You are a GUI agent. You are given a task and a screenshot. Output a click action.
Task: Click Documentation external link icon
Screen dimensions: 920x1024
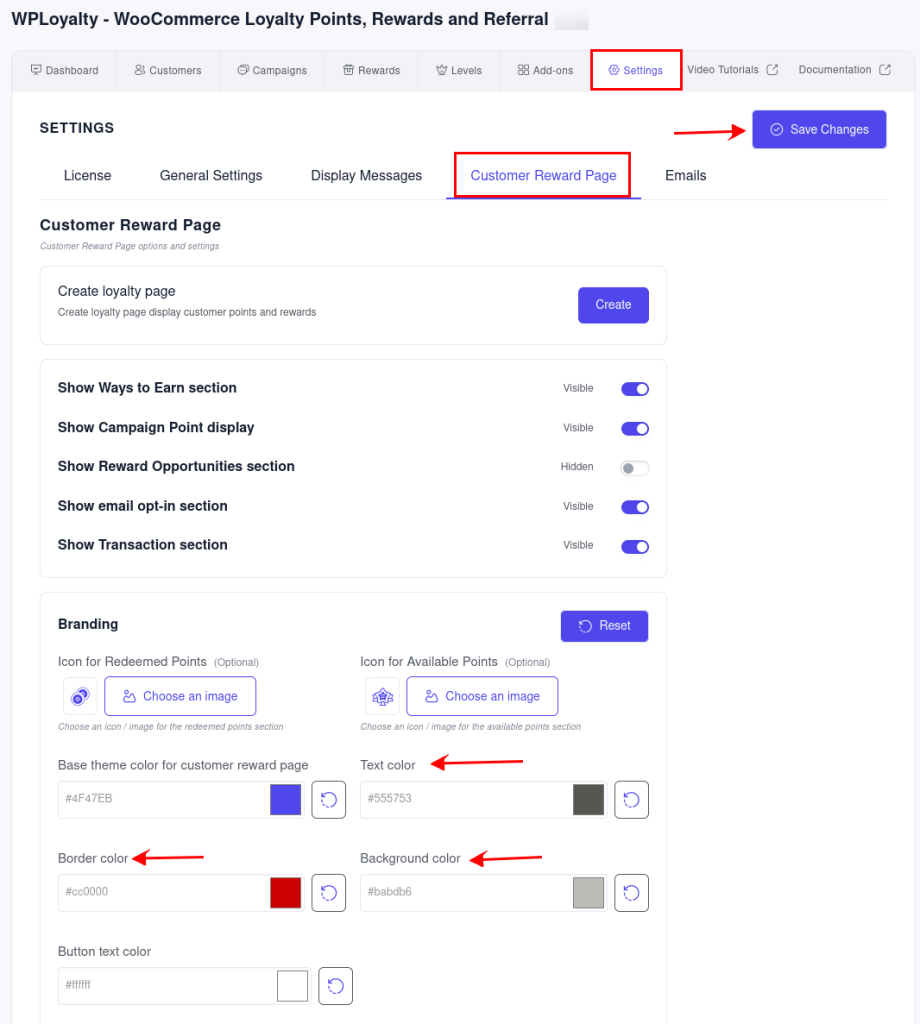[x=885, y=70]
